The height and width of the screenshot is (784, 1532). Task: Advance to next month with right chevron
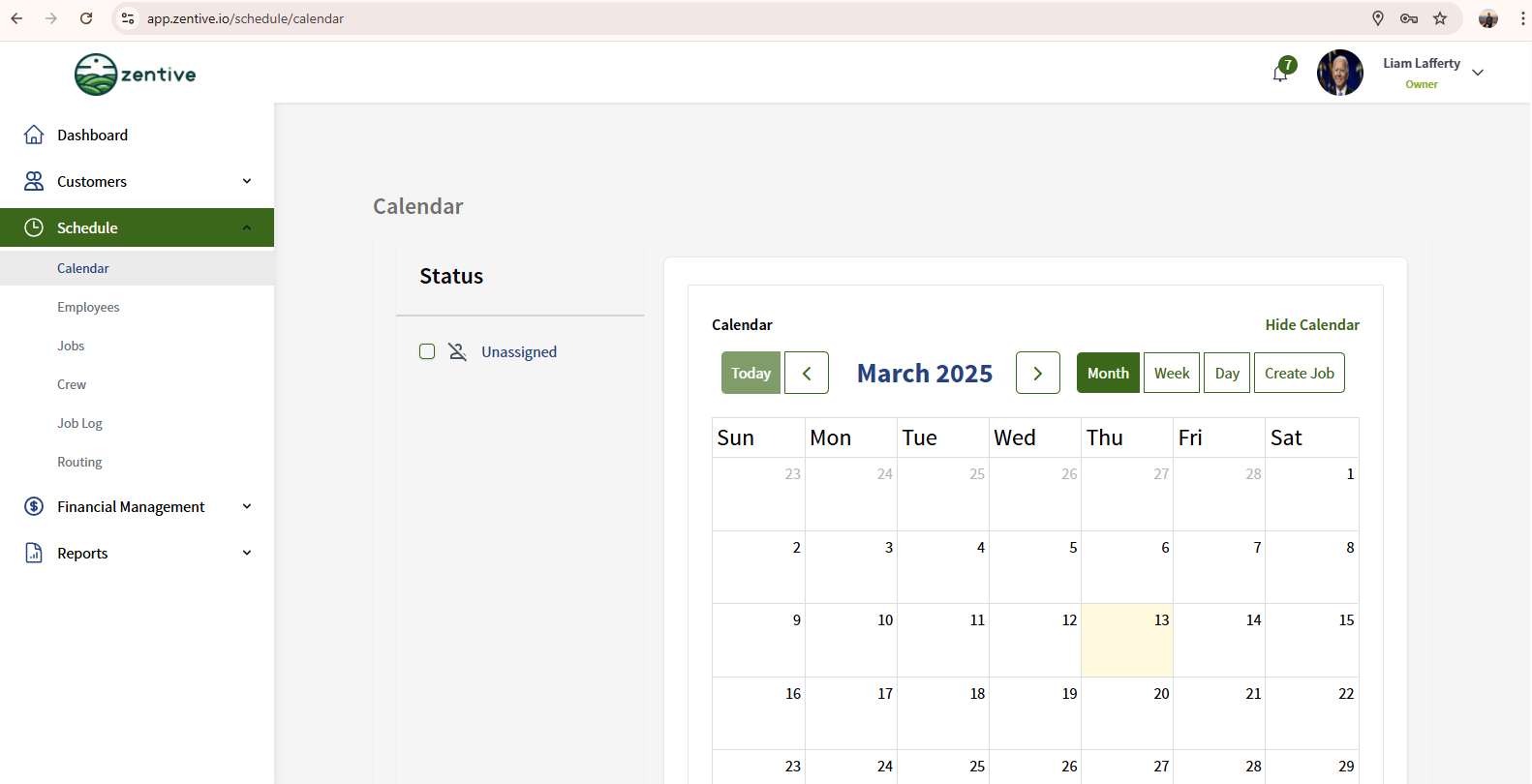(1037, 373)
